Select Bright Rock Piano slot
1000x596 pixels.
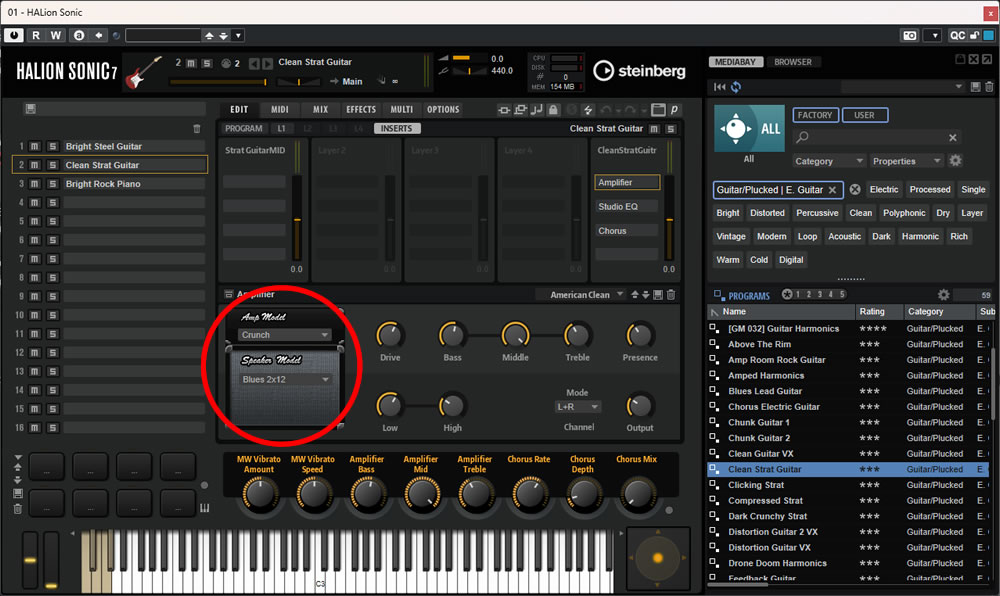[134, 184]
